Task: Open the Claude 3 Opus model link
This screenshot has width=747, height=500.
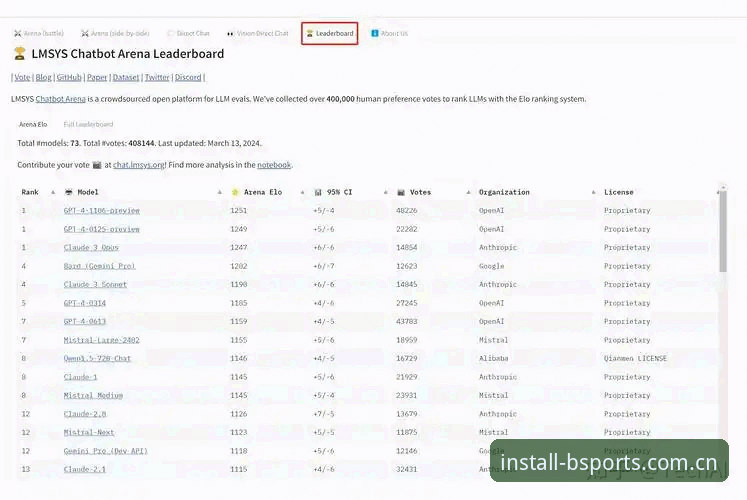Action: click(91, 248)
